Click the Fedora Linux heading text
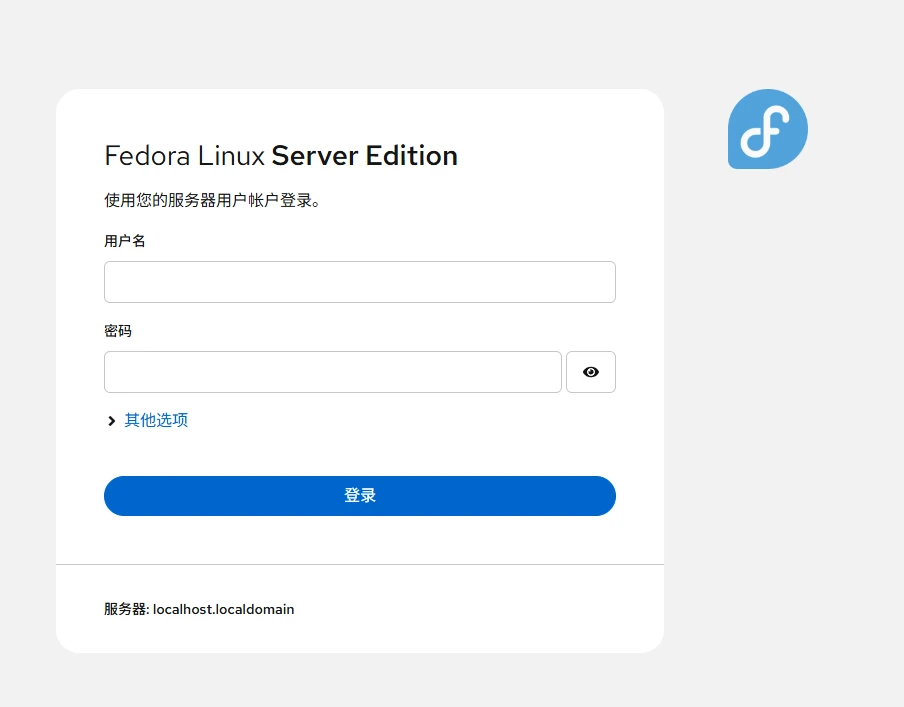Screen dimensions: 904x707 pyautogui.click(x=184, y=156)
